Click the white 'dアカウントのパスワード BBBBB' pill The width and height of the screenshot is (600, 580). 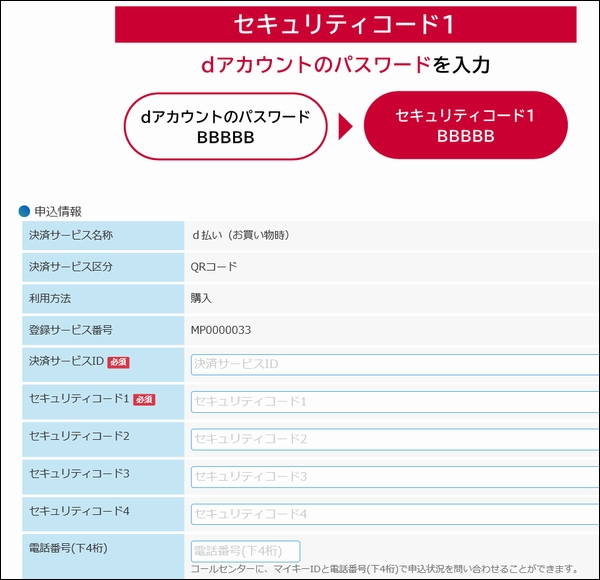click(x=225, y=127)
